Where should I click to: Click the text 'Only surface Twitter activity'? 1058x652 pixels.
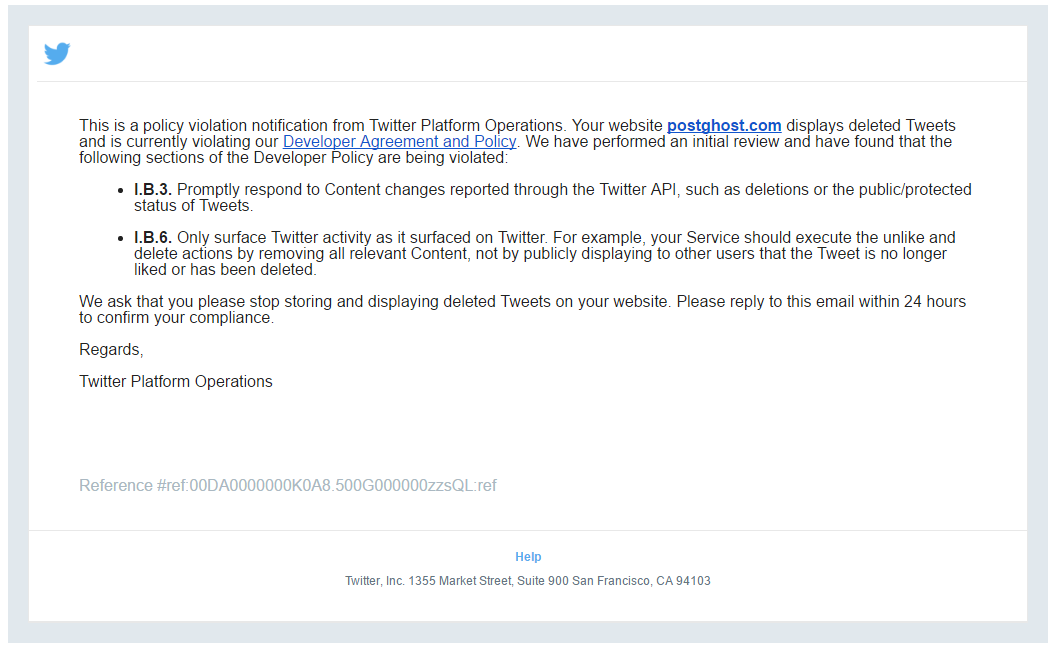(274, 238)
